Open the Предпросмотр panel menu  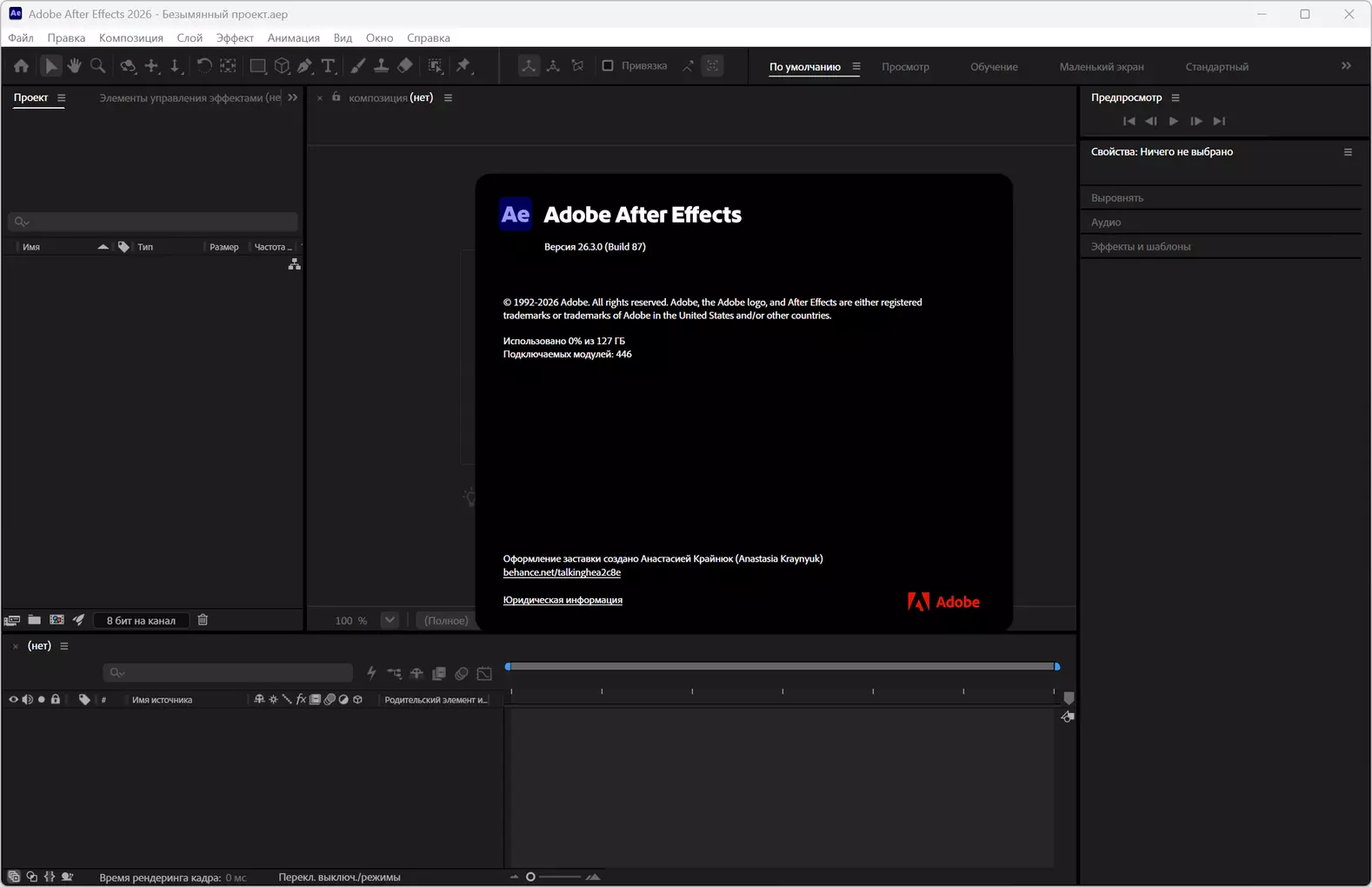[x=1176, y=97]
